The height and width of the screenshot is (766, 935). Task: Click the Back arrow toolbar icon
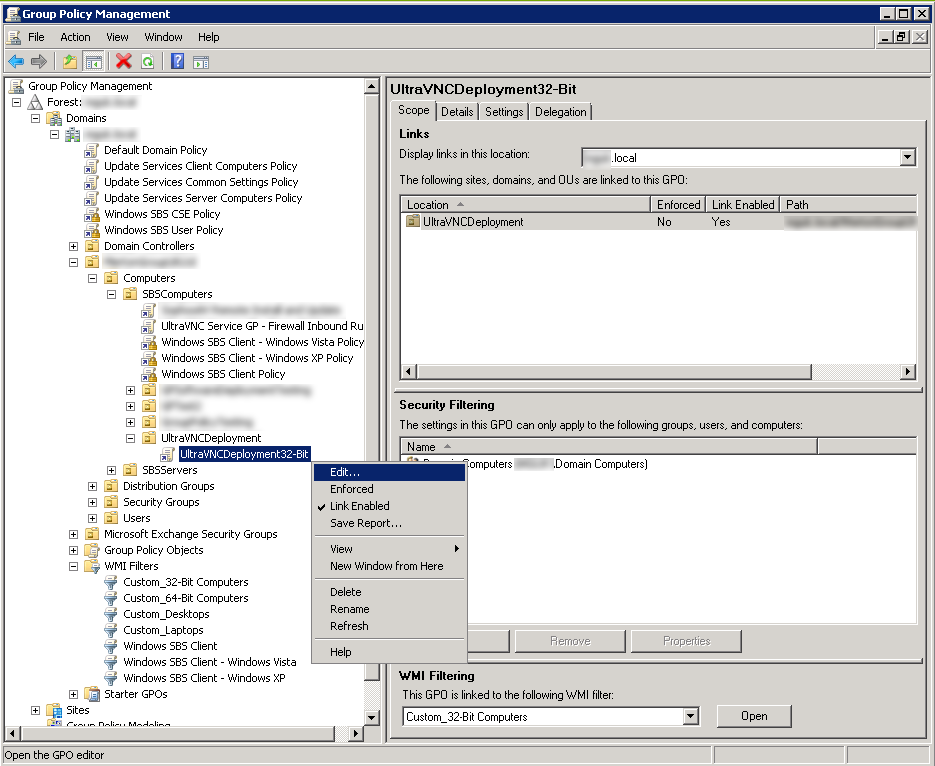(x=16, y=61)
